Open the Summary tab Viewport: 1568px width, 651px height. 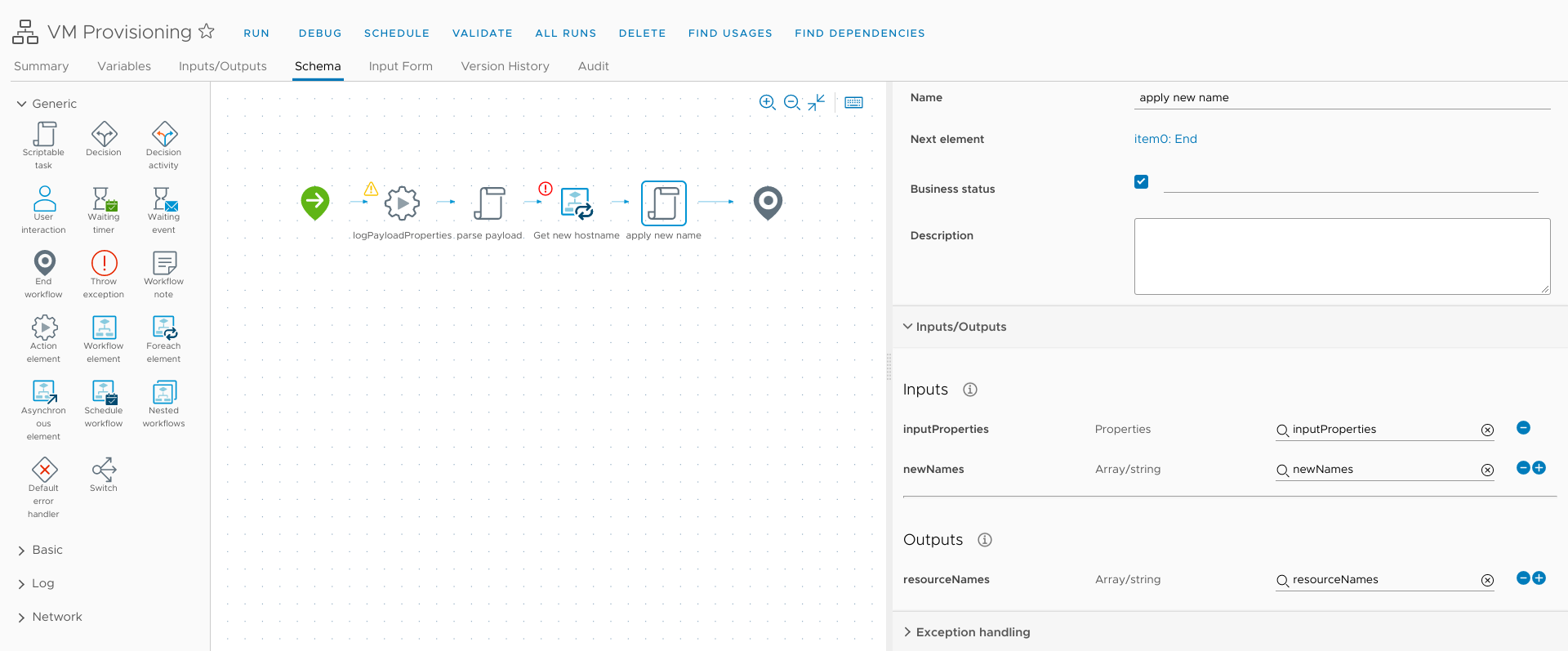coord(41,66)
